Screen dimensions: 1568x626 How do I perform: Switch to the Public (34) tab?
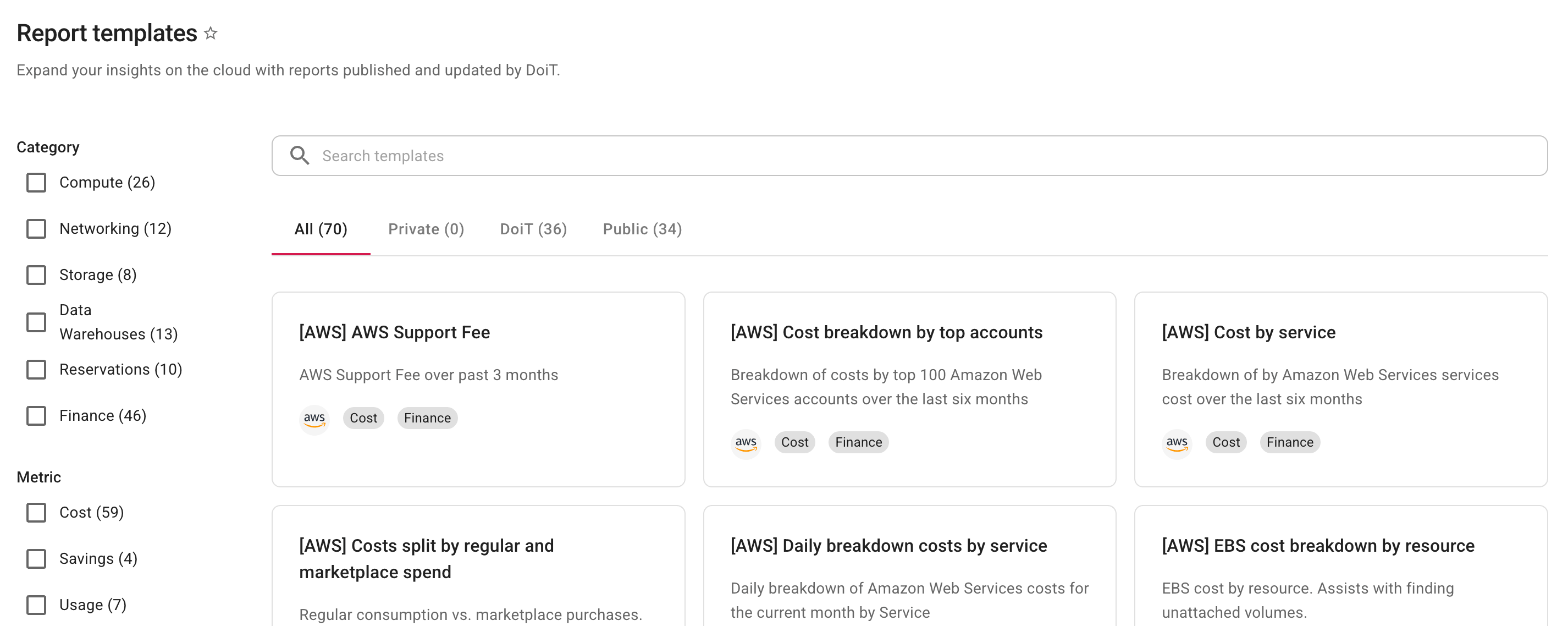pos(642,229)
